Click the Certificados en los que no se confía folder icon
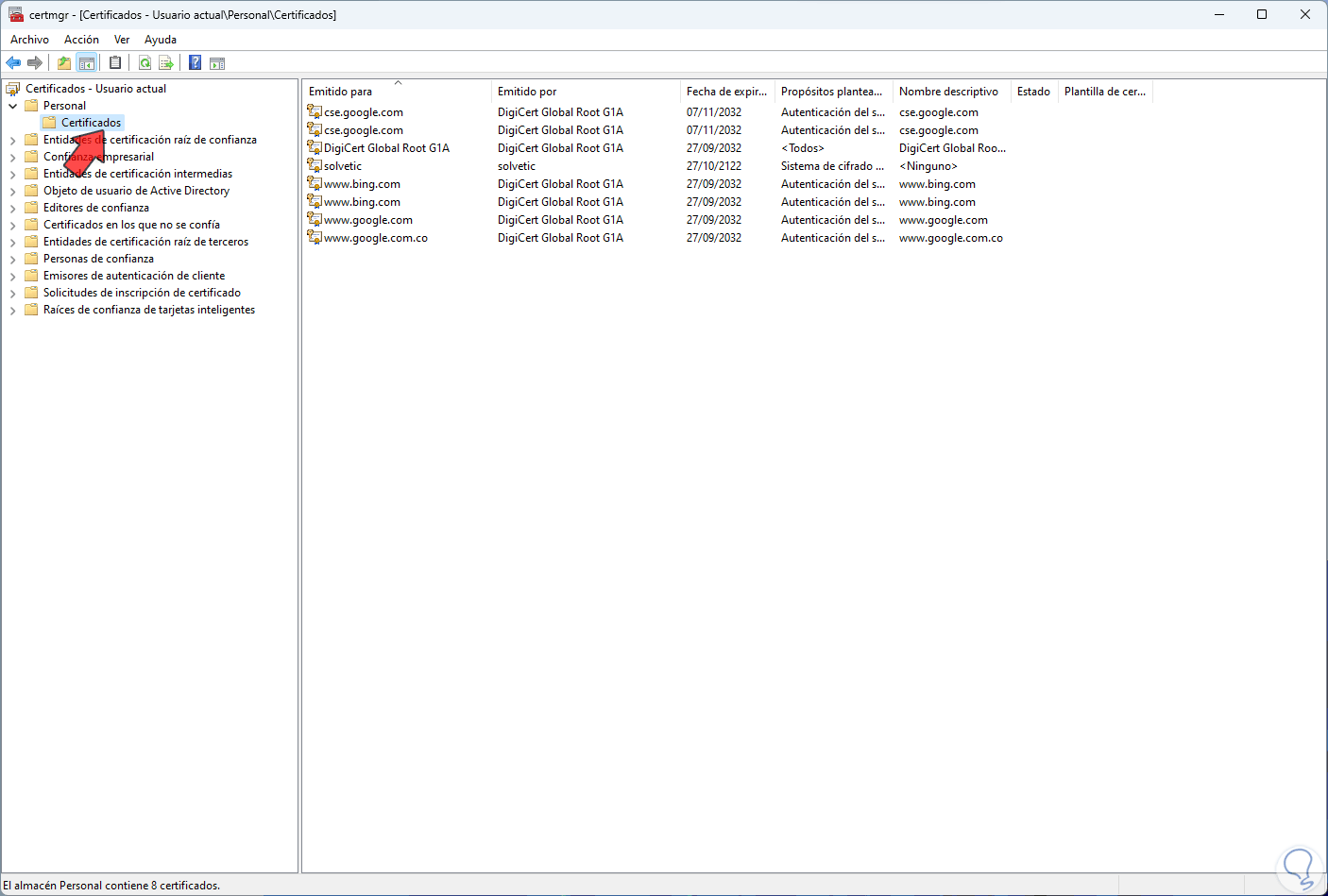This screenshot has height=896, width=1328. pyautogui.click(x=31, y=225)
